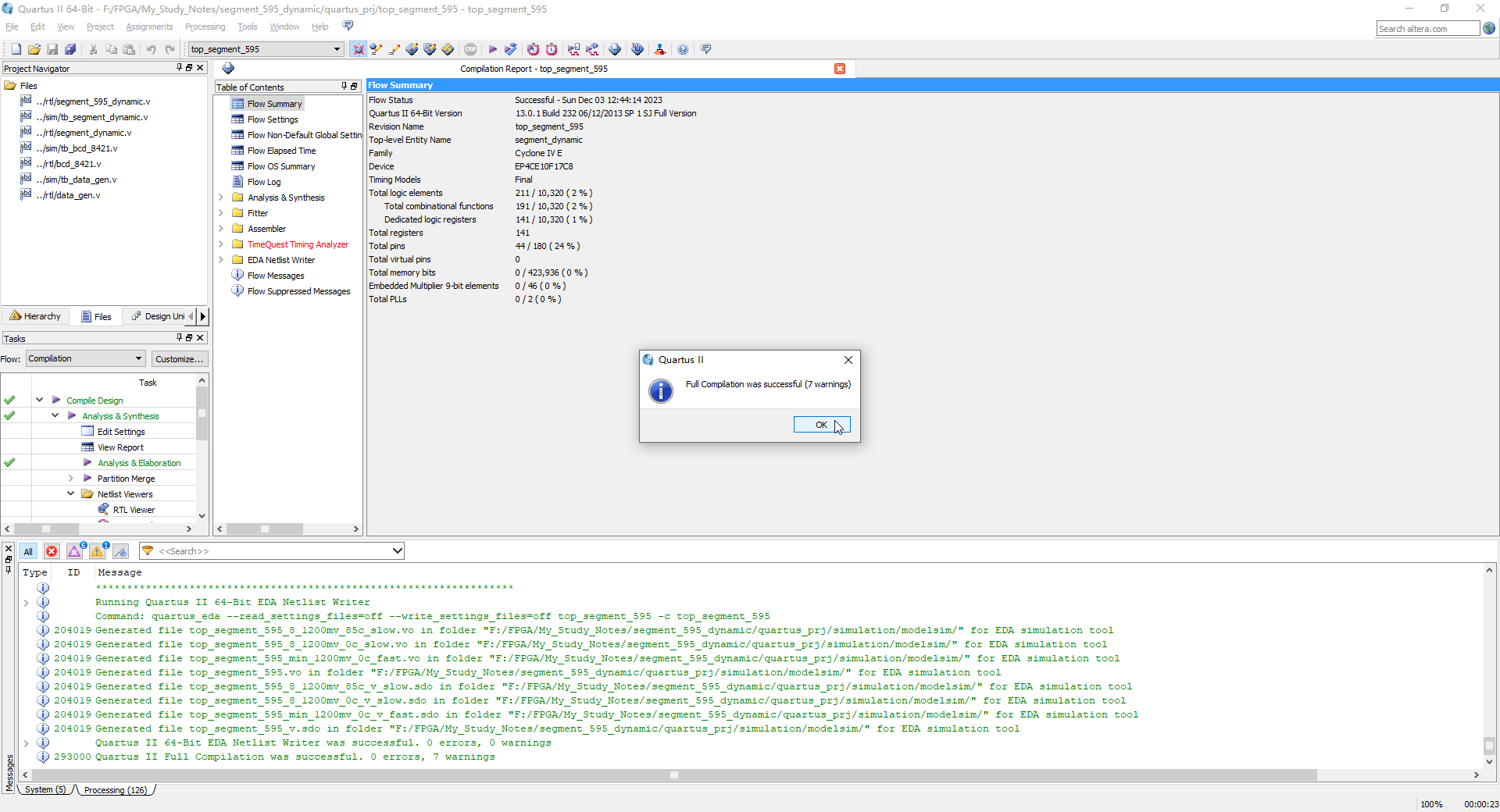Open Flow Settings in Table of Contents
Image resolution: width=1500 pixels, height=812 pixels.
pyautogui.click(x=273, y=119)
